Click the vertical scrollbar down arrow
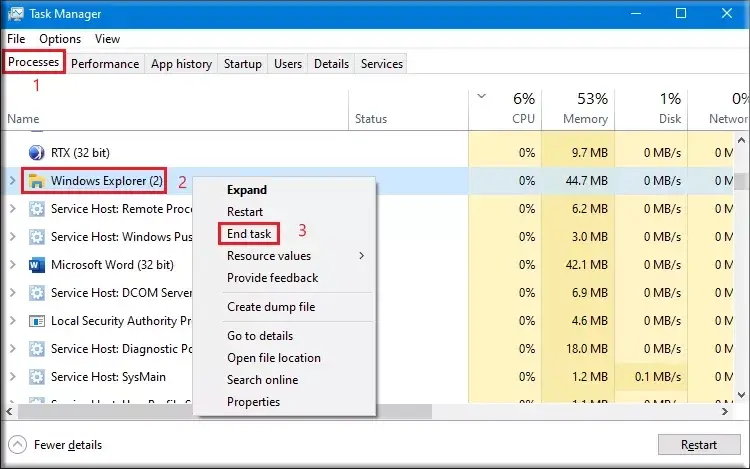Image resolution: width=750 pixels, height=469 pixels. pos(741,395)
